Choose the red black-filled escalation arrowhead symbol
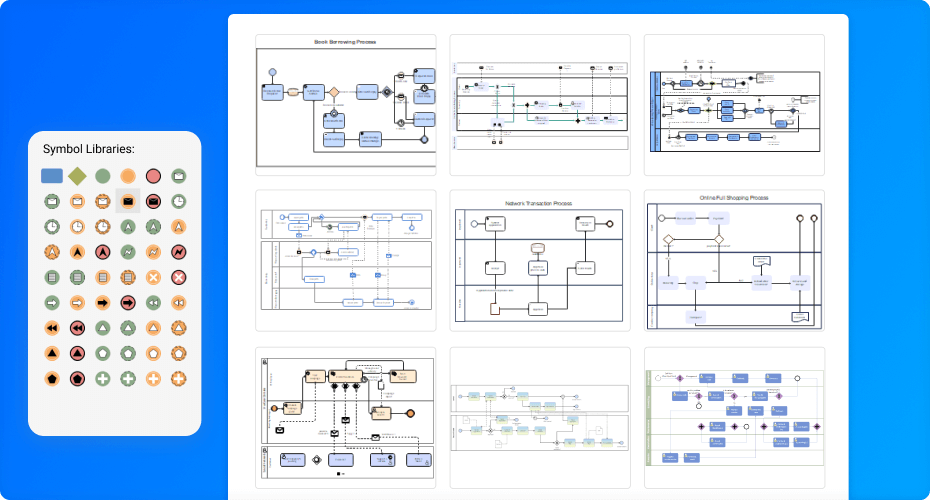This screenshot has width=930, height=500. click(103, 252)
